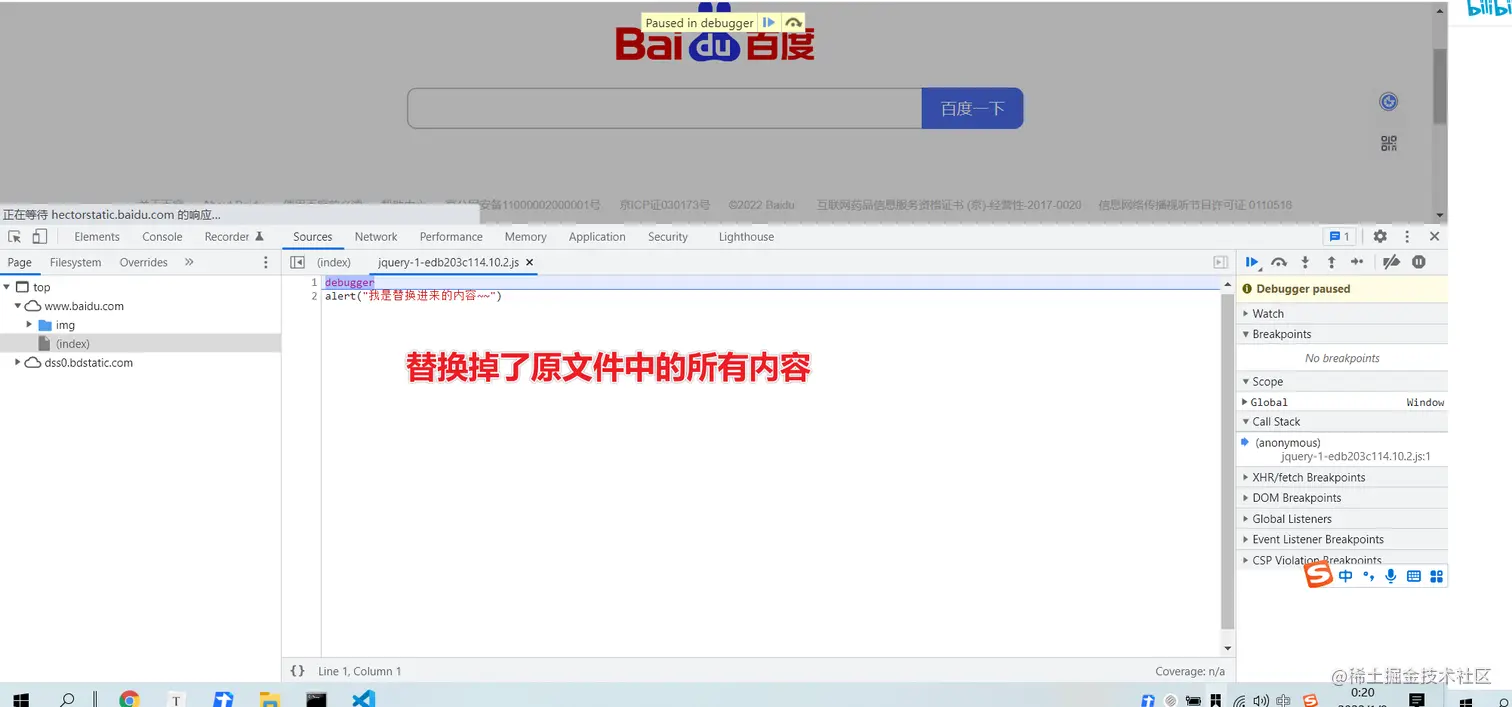Screen dimensions: 1512x707
Task: Step over next function call in debugger toolbar
Action: point(1279,262)
